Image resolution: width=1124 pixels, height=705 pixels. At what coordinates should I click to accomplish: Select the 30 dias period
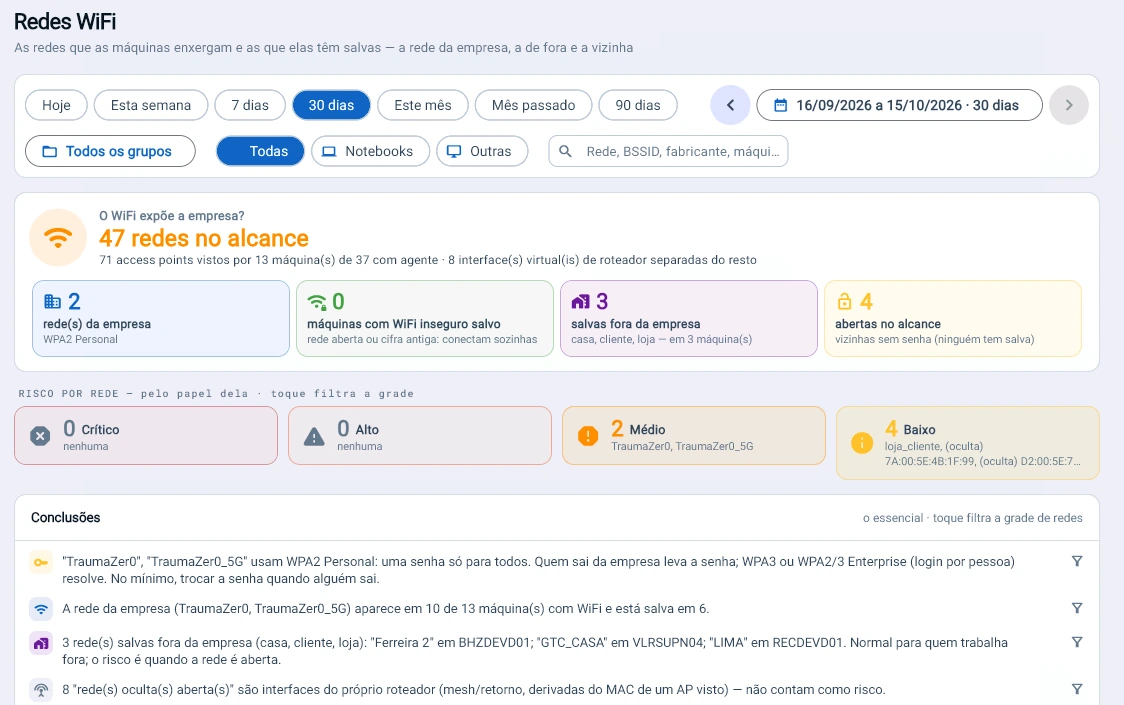tap(331, 105)
